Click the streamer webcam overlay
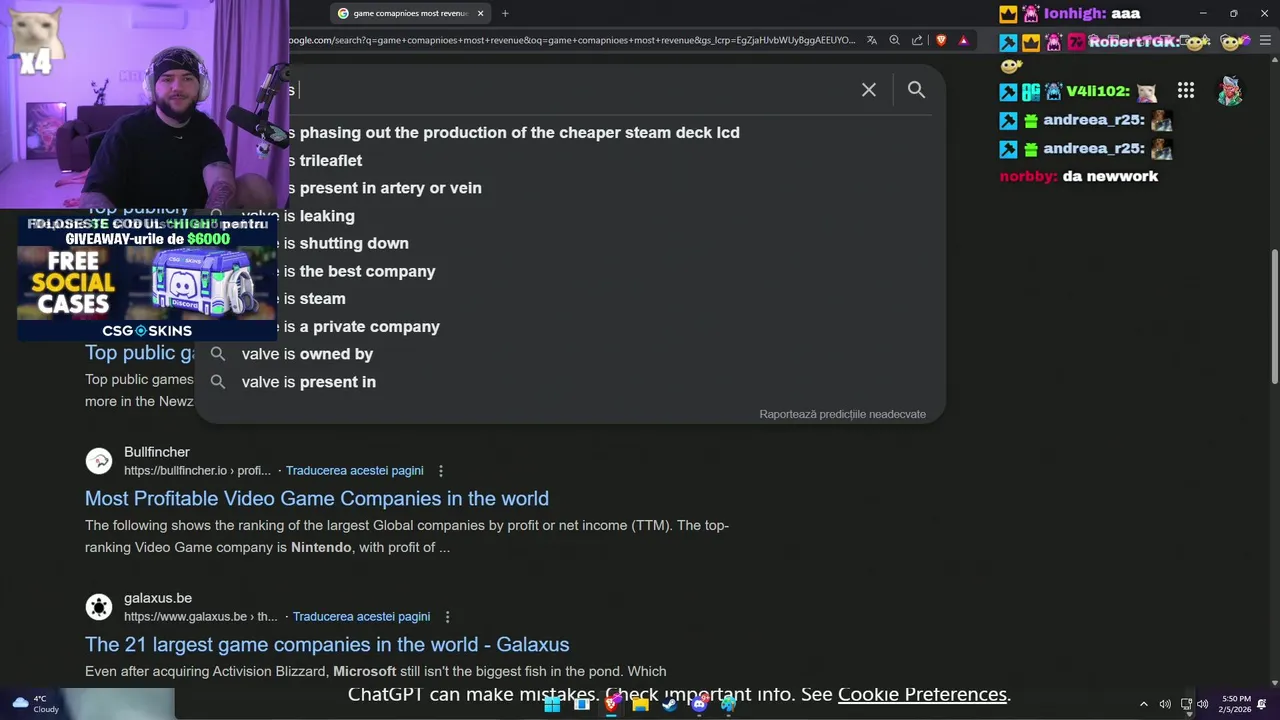Screen dimensions: 1280x720 point(144,103)
